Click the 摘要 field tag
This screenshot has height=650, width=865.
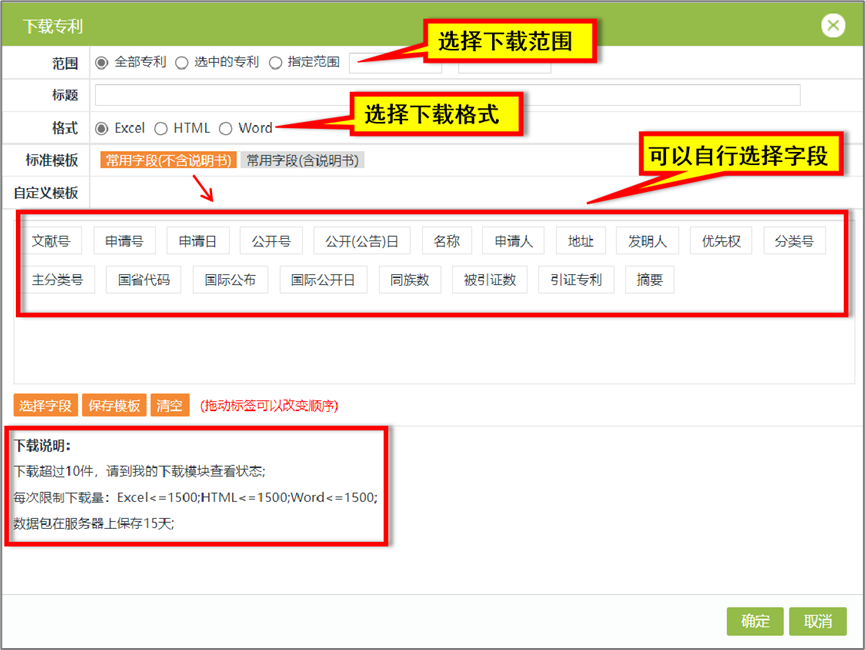tap(649, 279)
